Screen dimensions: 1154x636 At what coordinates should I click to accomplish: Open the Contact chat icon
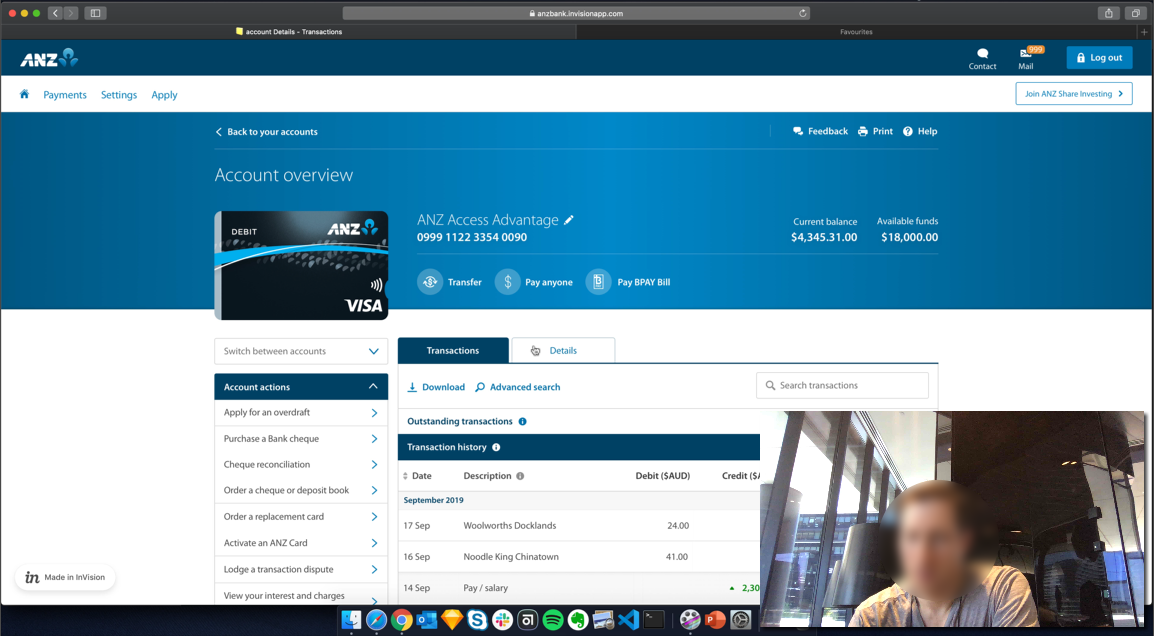[982, 53]
